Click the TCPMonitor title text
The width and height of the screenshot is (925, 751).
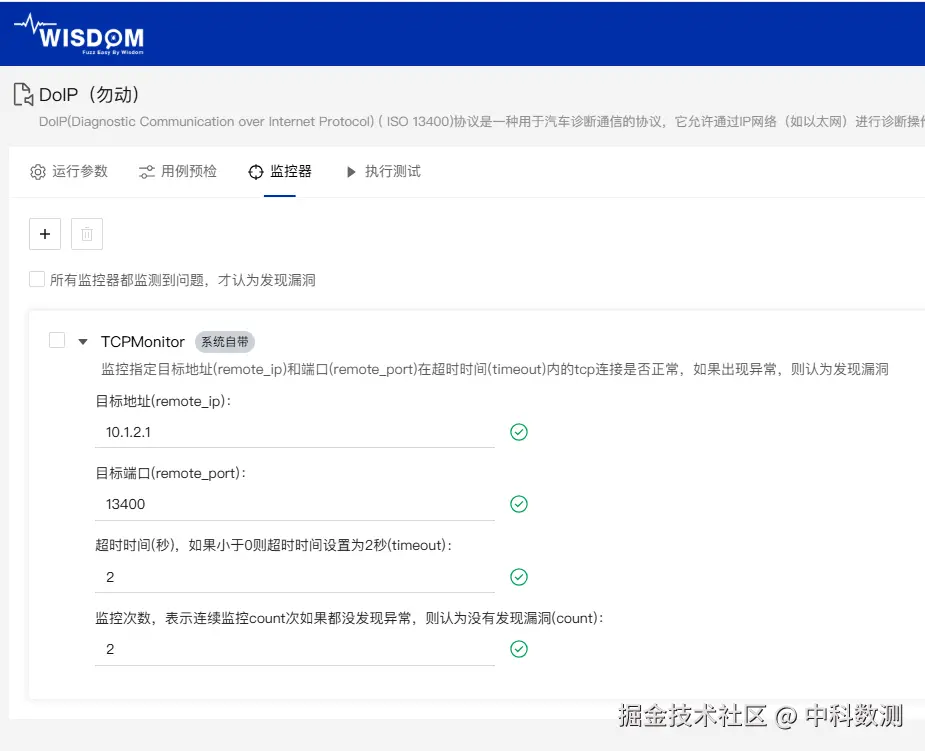143,342
